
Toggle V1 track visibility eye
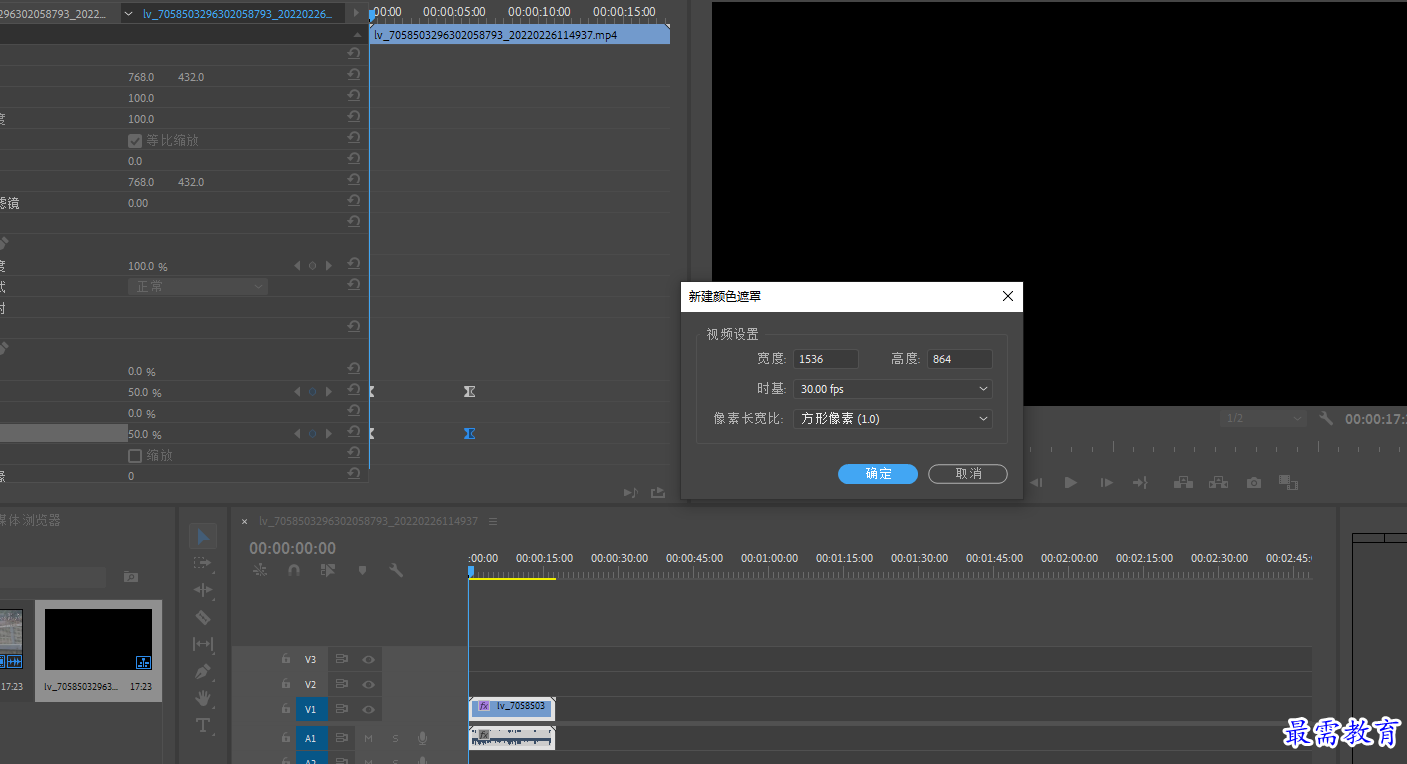[368, 709]
